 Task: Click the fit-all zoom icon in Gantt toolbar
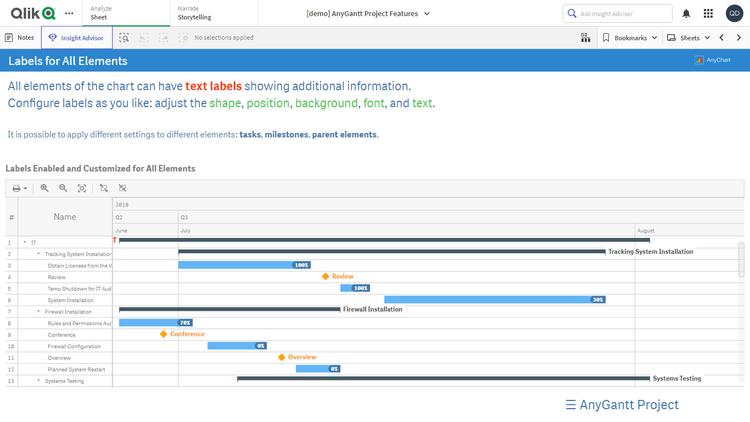click(x=81, y=188)
